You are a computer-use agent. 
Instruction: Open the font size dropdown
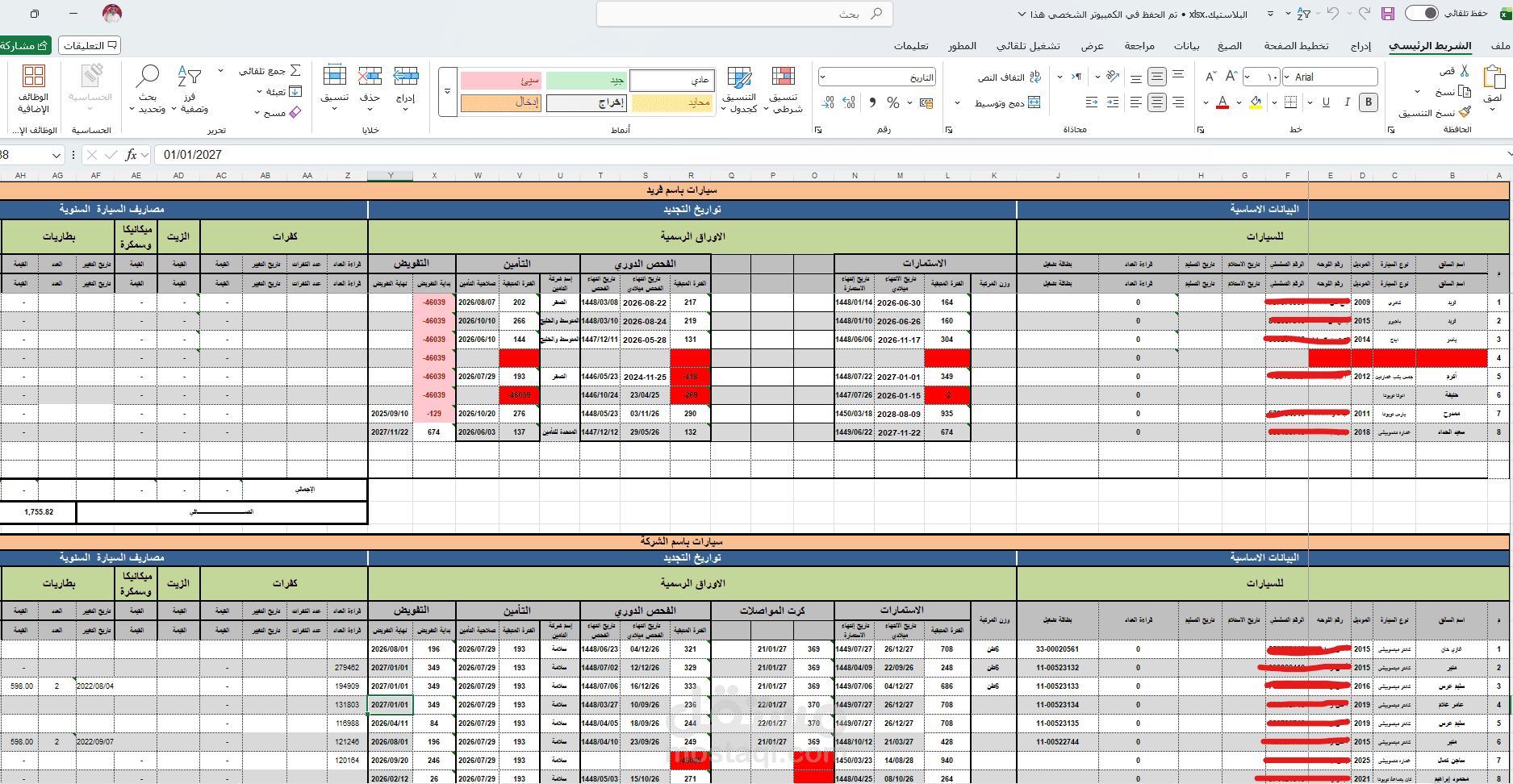1248,77
